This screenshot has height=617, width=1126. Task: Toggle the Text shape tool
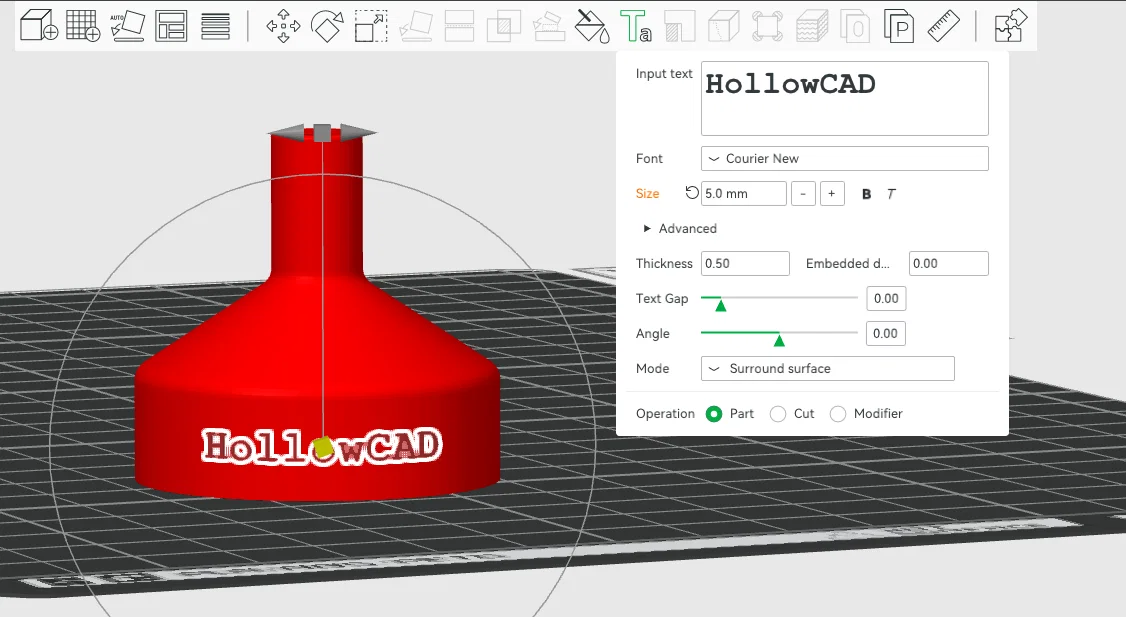pos(636,27)
